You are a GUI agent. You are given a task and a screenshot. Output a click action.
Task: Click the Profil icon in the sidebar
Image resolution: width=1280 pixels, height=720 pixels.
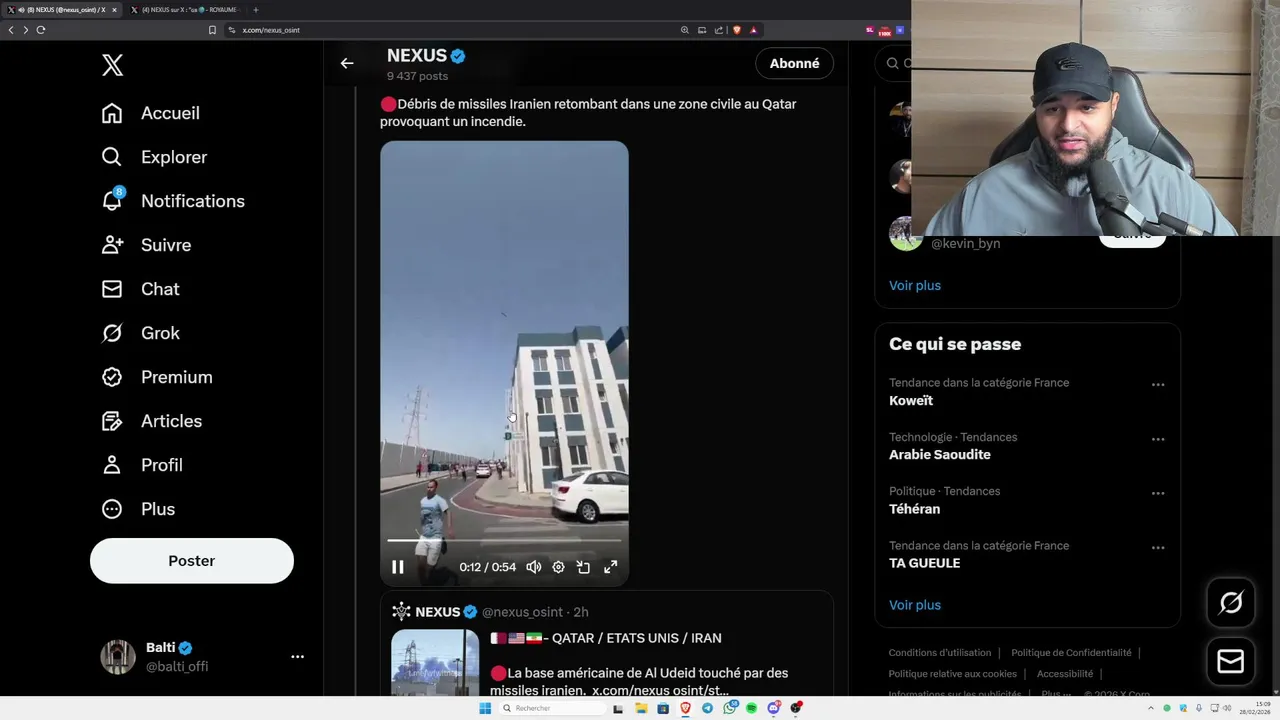(x=112, y=465)
